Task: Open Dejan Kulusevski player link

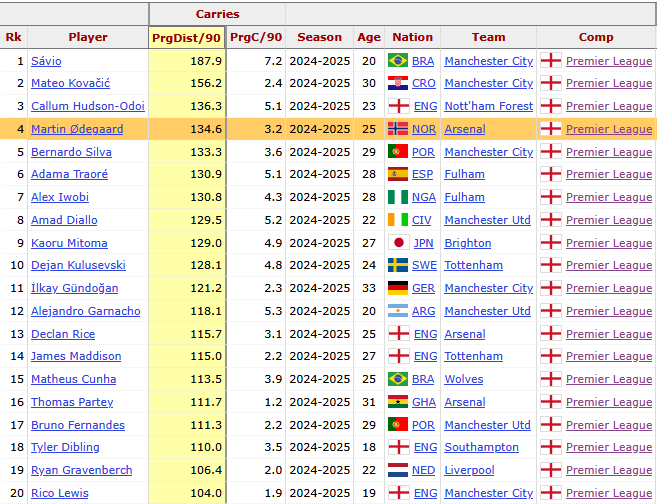Action: point(78,265)
